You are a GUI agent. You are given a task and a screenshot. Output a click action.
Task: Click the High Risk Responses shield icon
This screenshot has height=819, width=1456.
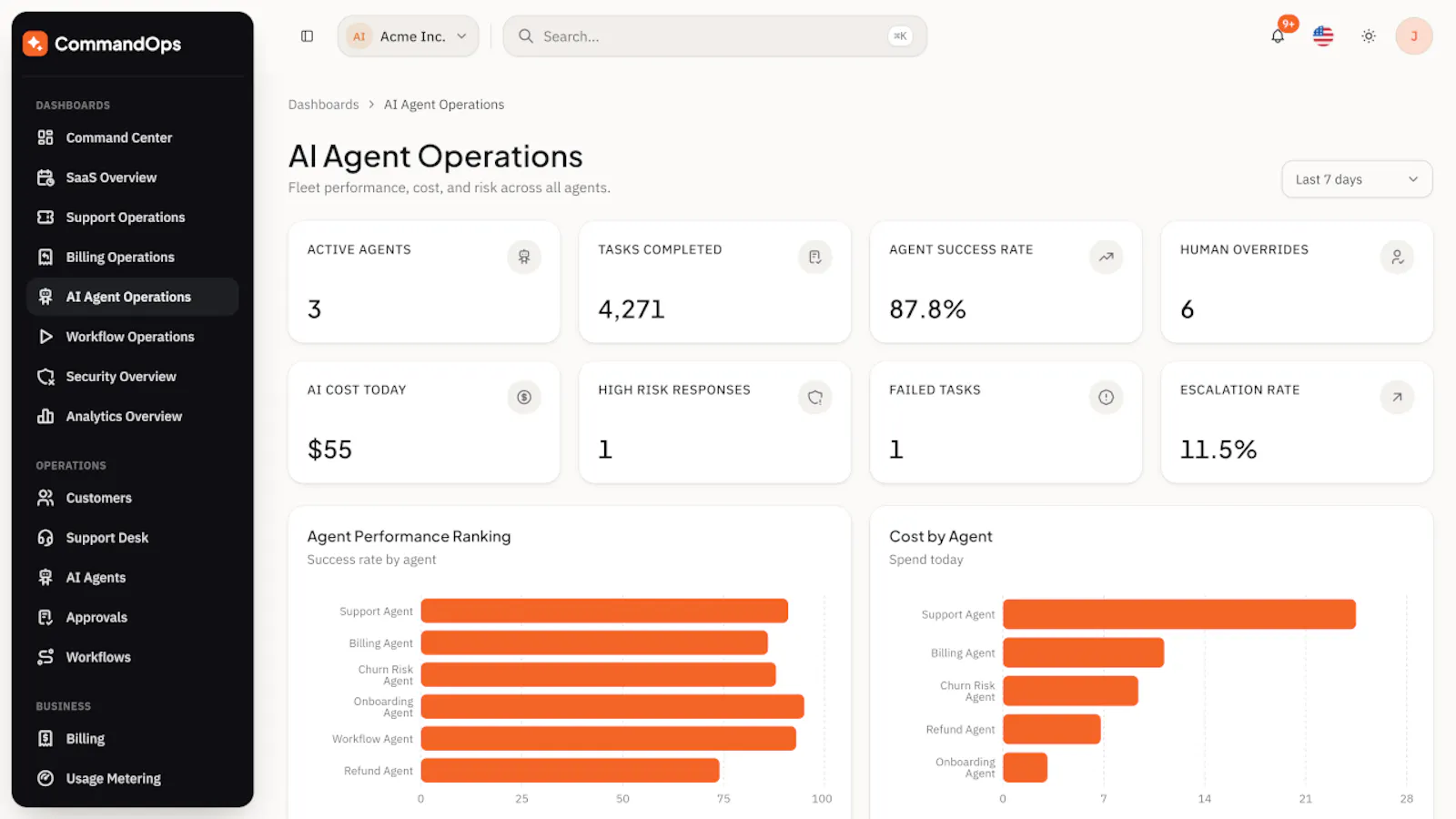click(815, 398)
